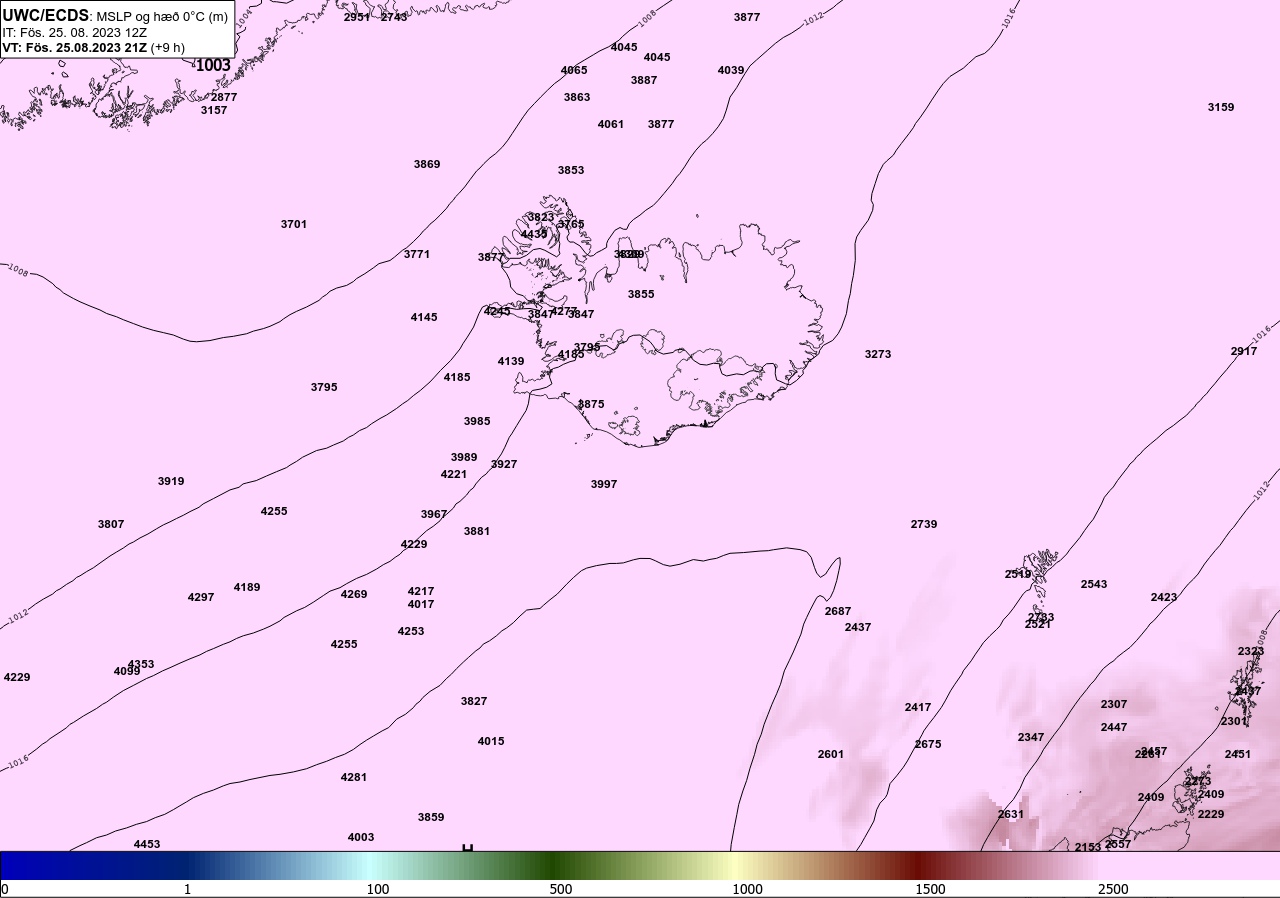Click the 4015 height value

[x=491, y=741]
